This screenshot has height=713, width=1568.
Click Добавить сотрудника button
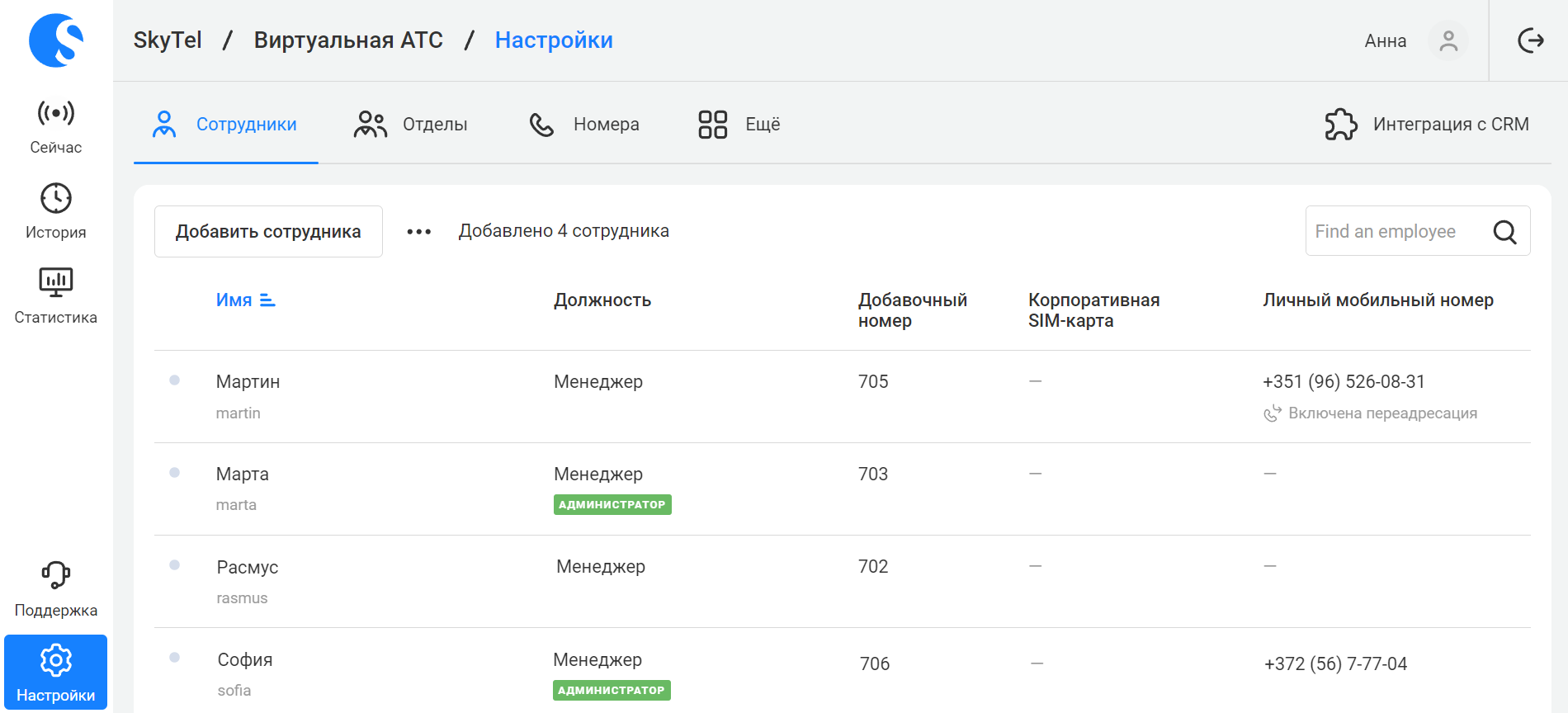click(x=268, y=231)
